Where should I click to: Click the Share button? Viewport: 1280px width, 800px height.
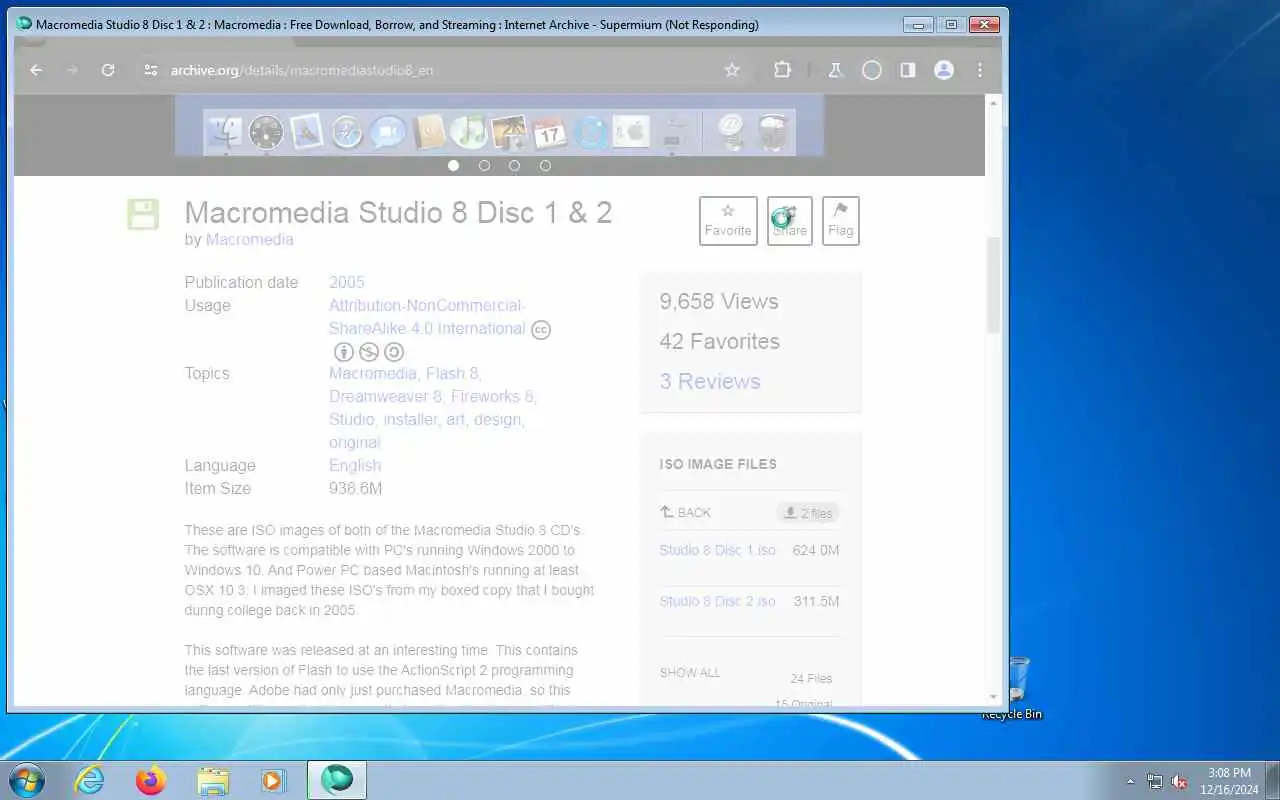tap(790, 221)
